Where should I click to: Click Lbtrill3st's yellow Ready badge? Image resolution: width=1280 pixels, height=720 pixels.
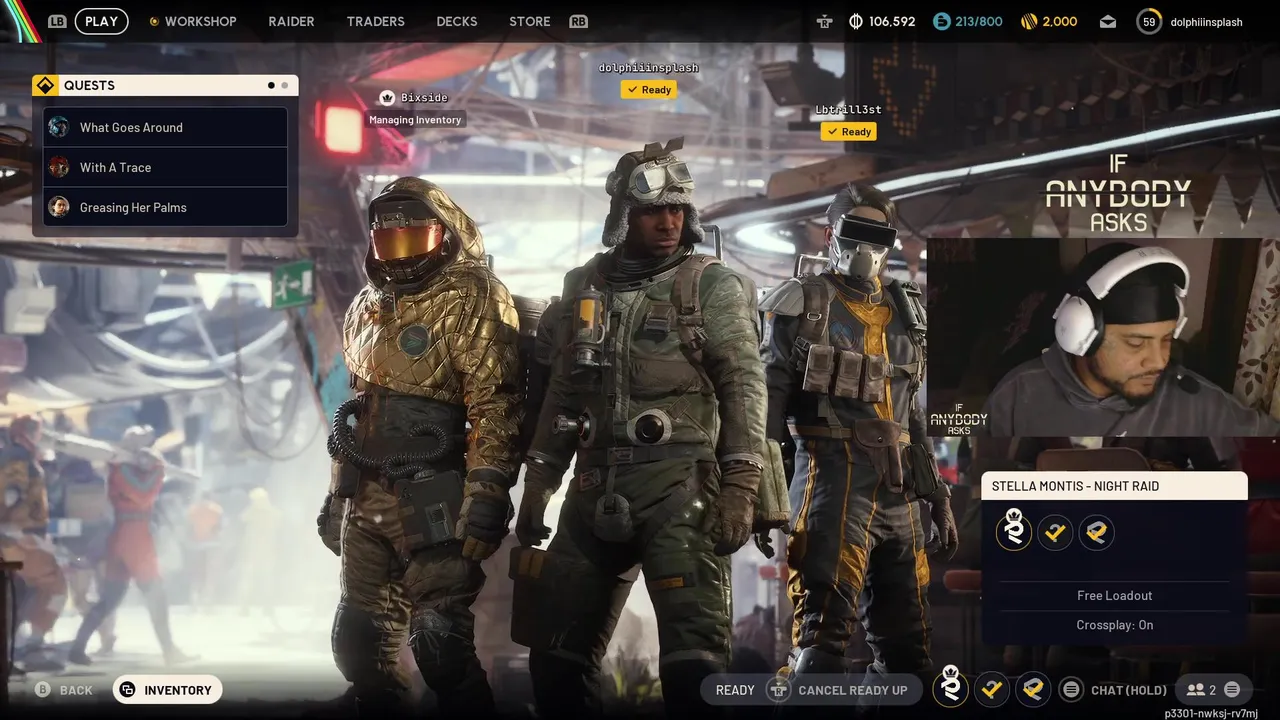click(x=848, y=131)
